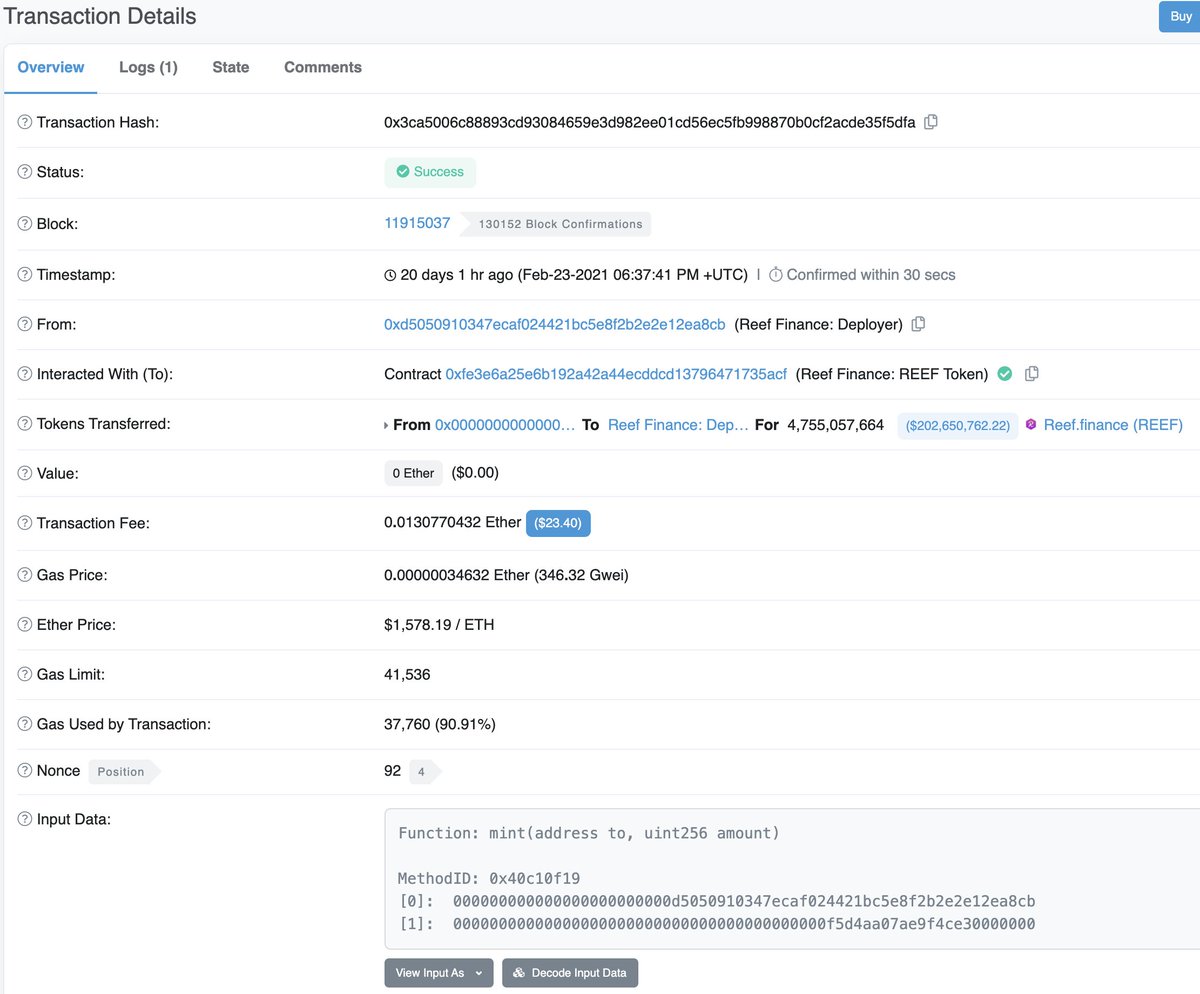The image size is (1200, 994).
Task: Open the Comments tab
Action: click(x=323, y=68)
